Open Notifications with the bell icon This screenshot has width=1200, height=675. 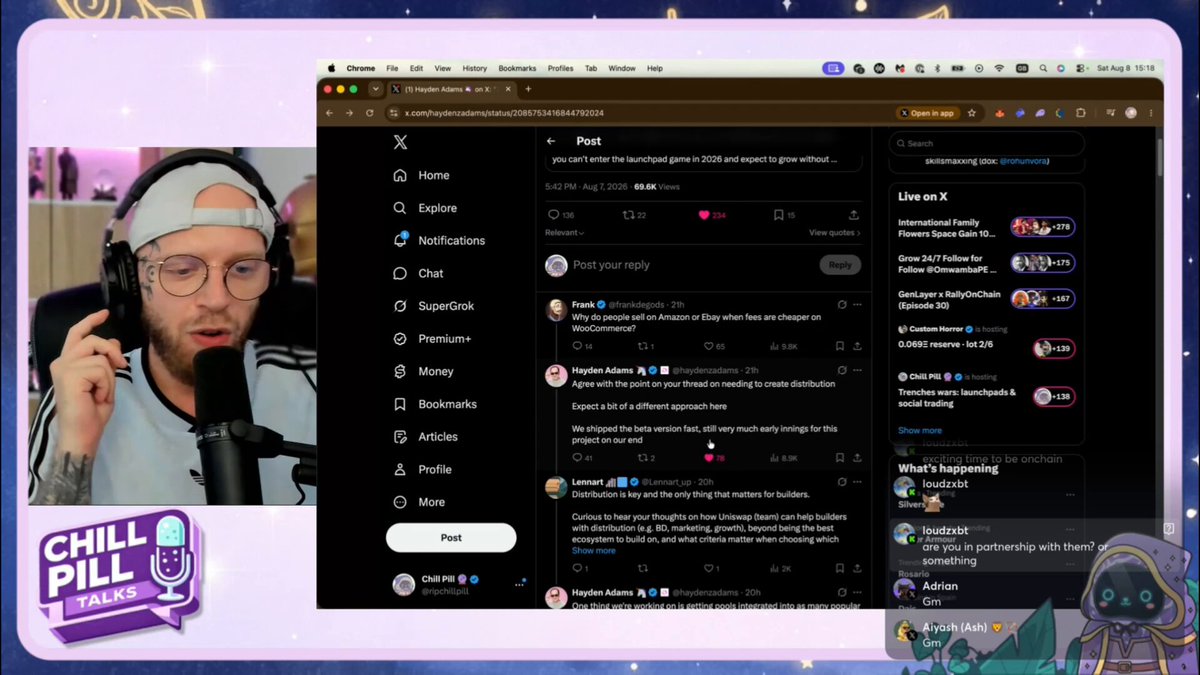click(x=439, y=240)
